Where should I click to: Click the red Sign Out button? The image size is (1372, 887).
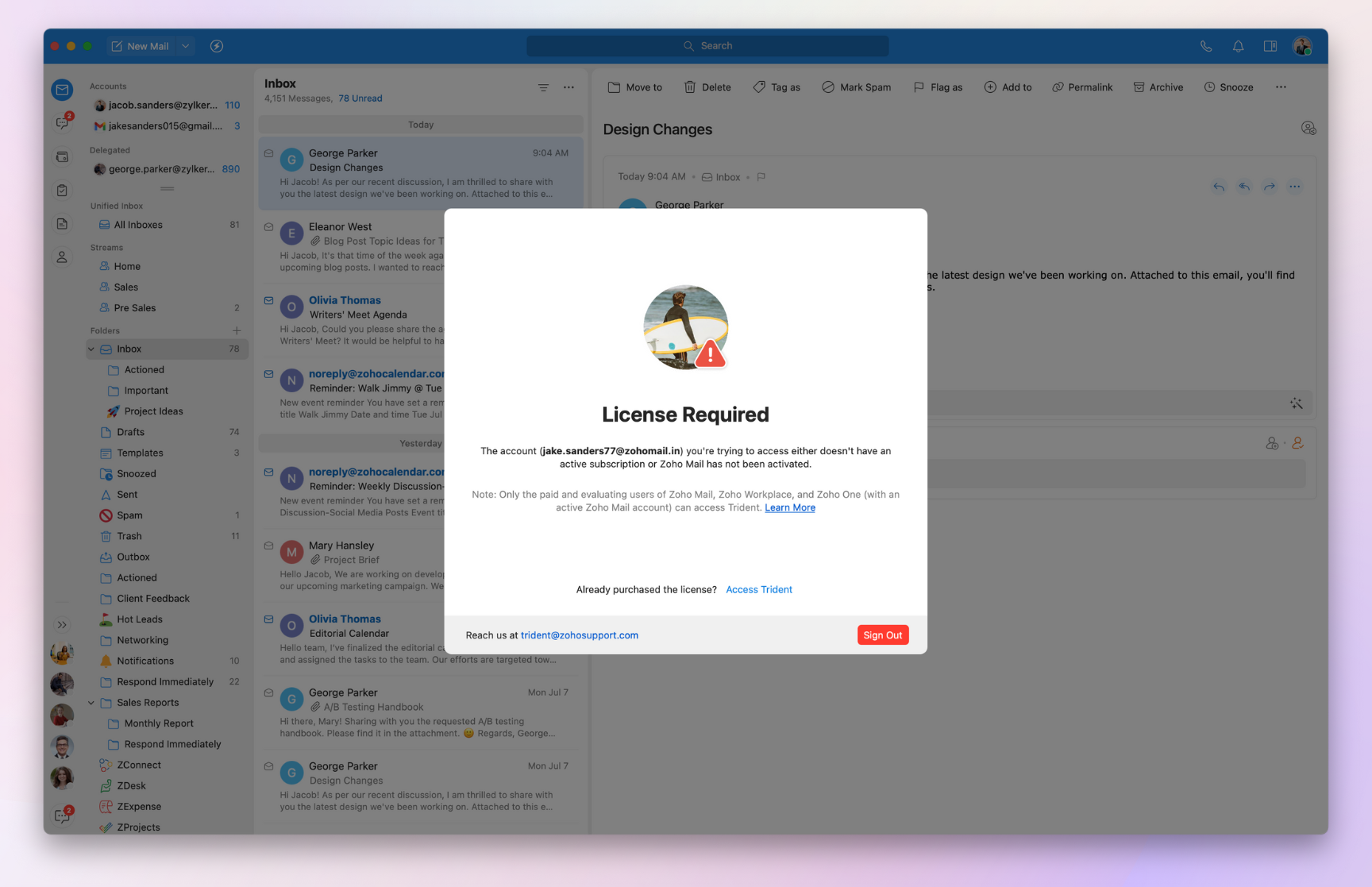[883, 635]
